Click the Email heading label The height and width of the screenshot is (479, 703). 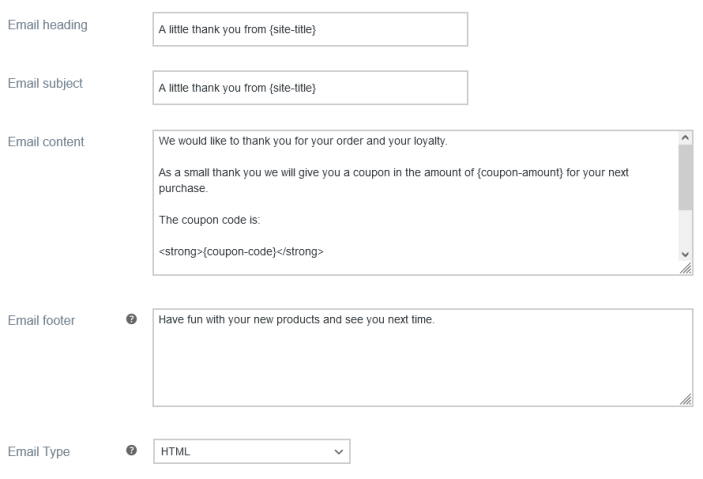46,25
